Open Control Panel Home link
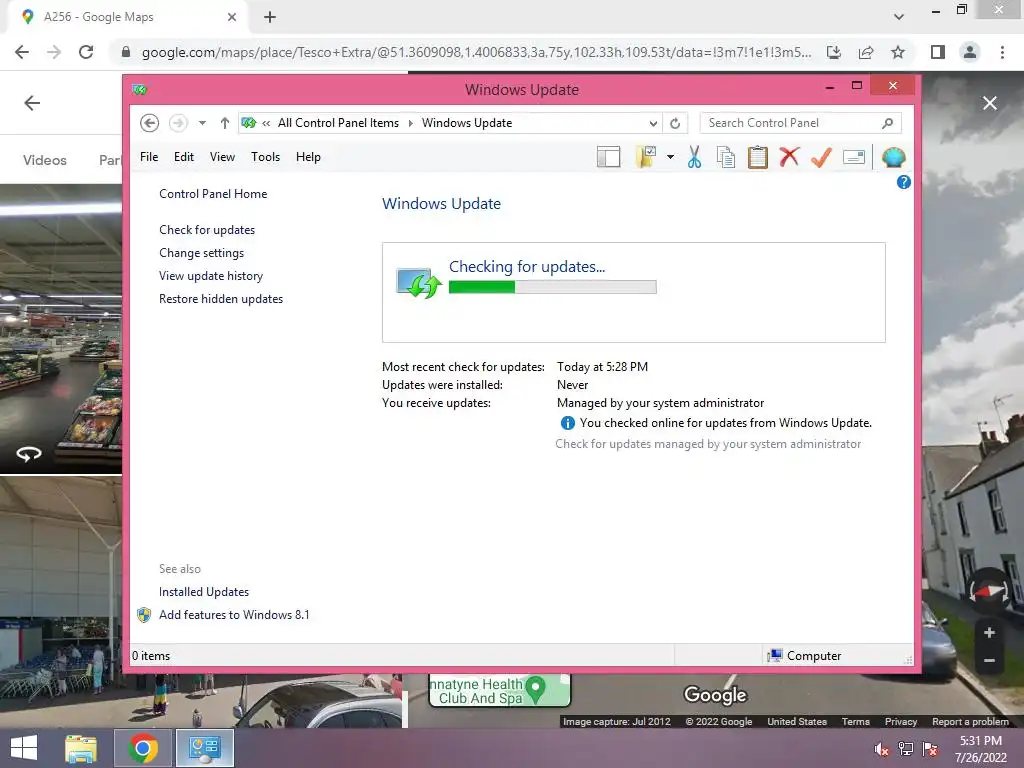 pyautogui.click(x=213, y=194)
